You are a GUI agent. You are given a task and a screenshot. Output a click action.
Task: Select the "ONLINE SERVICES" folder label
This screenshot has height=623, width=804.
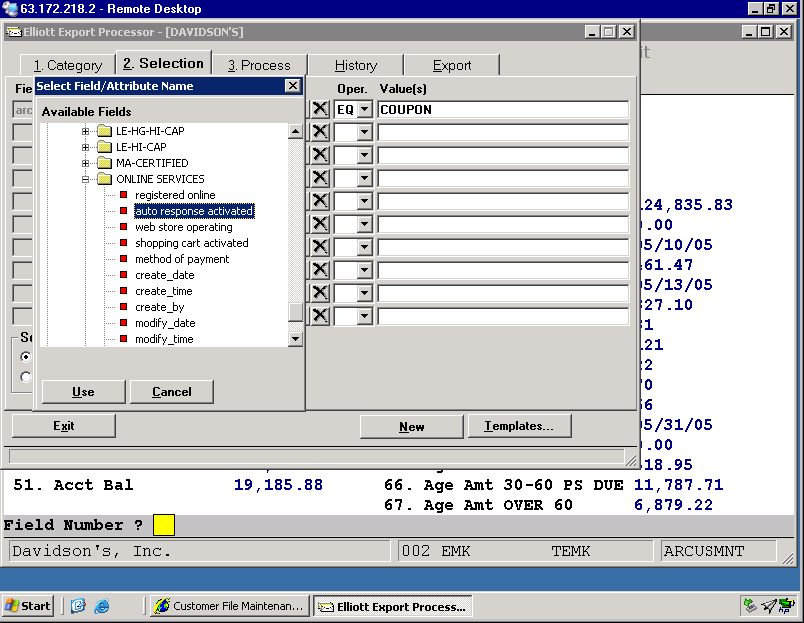[x=160, y=179]
